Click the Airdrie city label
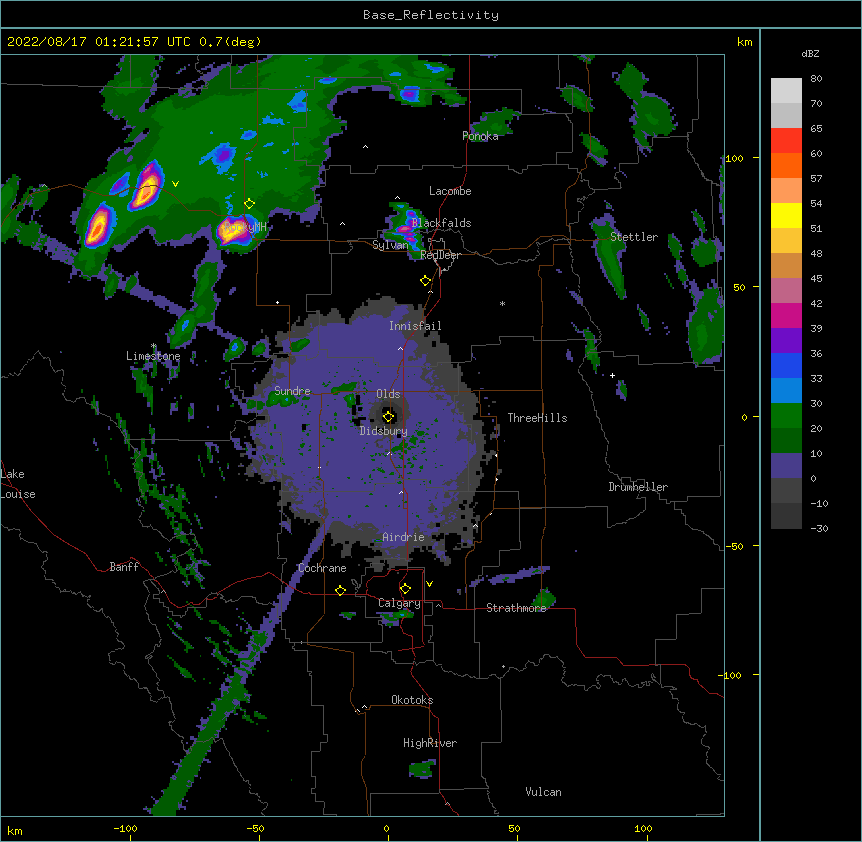Image resolution: width=862 pixels, height=842 pixels. [x=404, y=537]
